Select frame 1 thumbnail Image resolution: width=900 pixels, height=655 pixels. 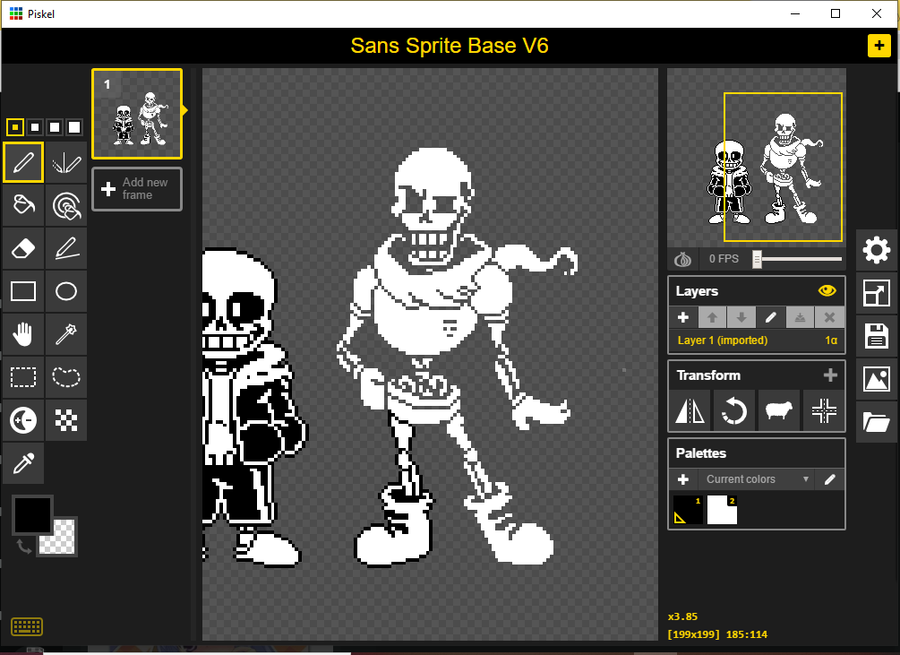[x=137, y=114]
